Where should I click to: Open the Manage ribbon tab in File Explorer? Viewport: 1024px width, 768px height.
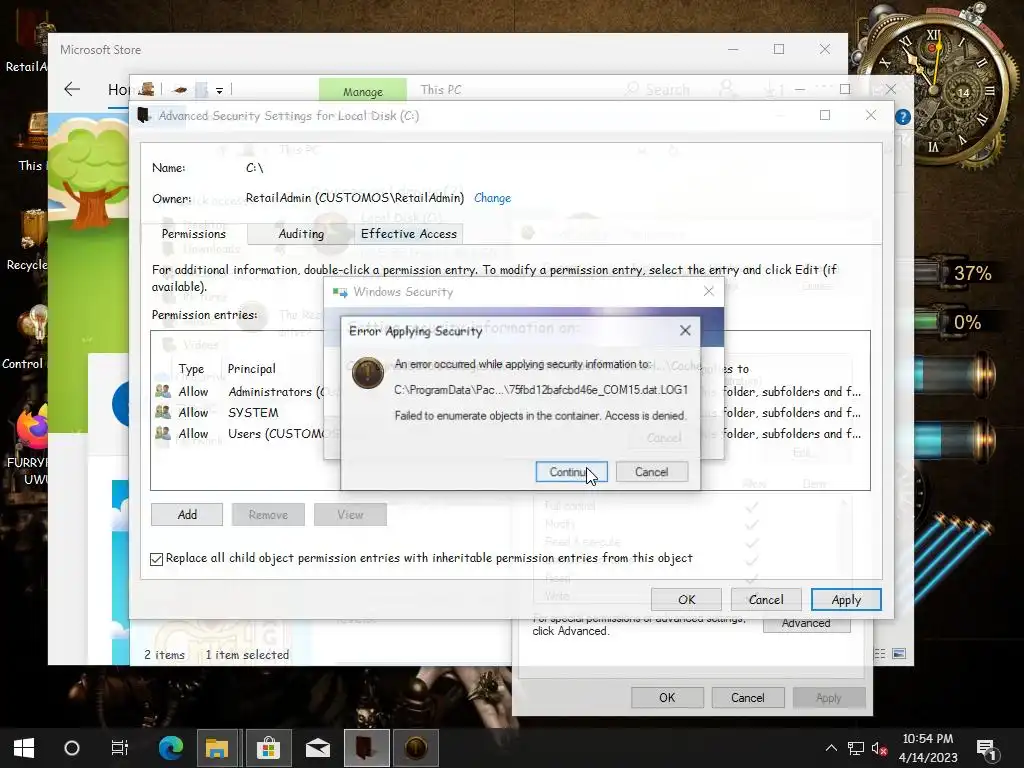[x=362, y=91]
